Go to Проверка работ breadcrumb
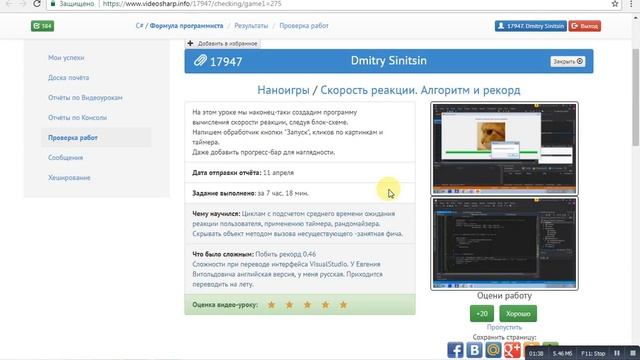640x360 pixels. point(304,26)
